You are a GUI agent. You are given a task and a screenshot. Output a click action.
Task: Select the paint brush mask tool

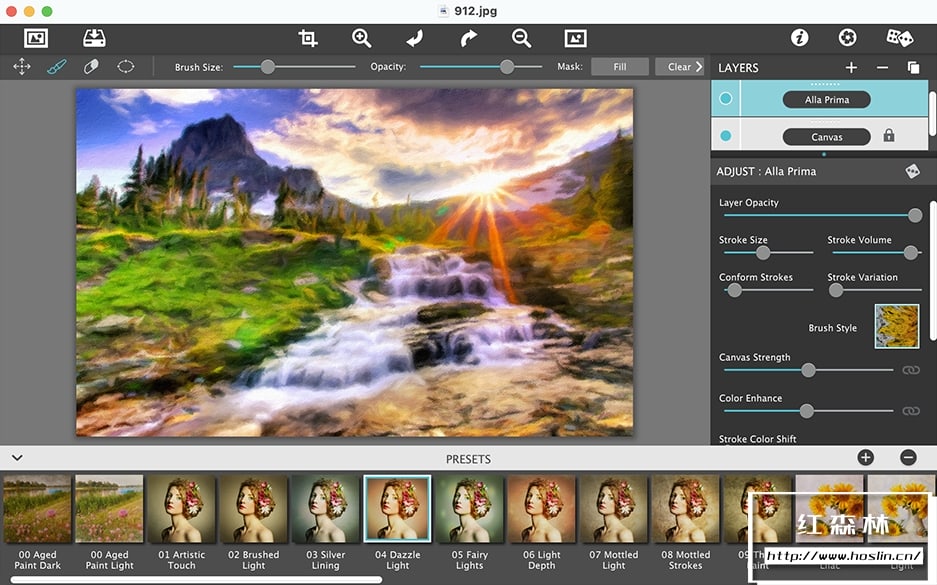click(x=56, y=67)
